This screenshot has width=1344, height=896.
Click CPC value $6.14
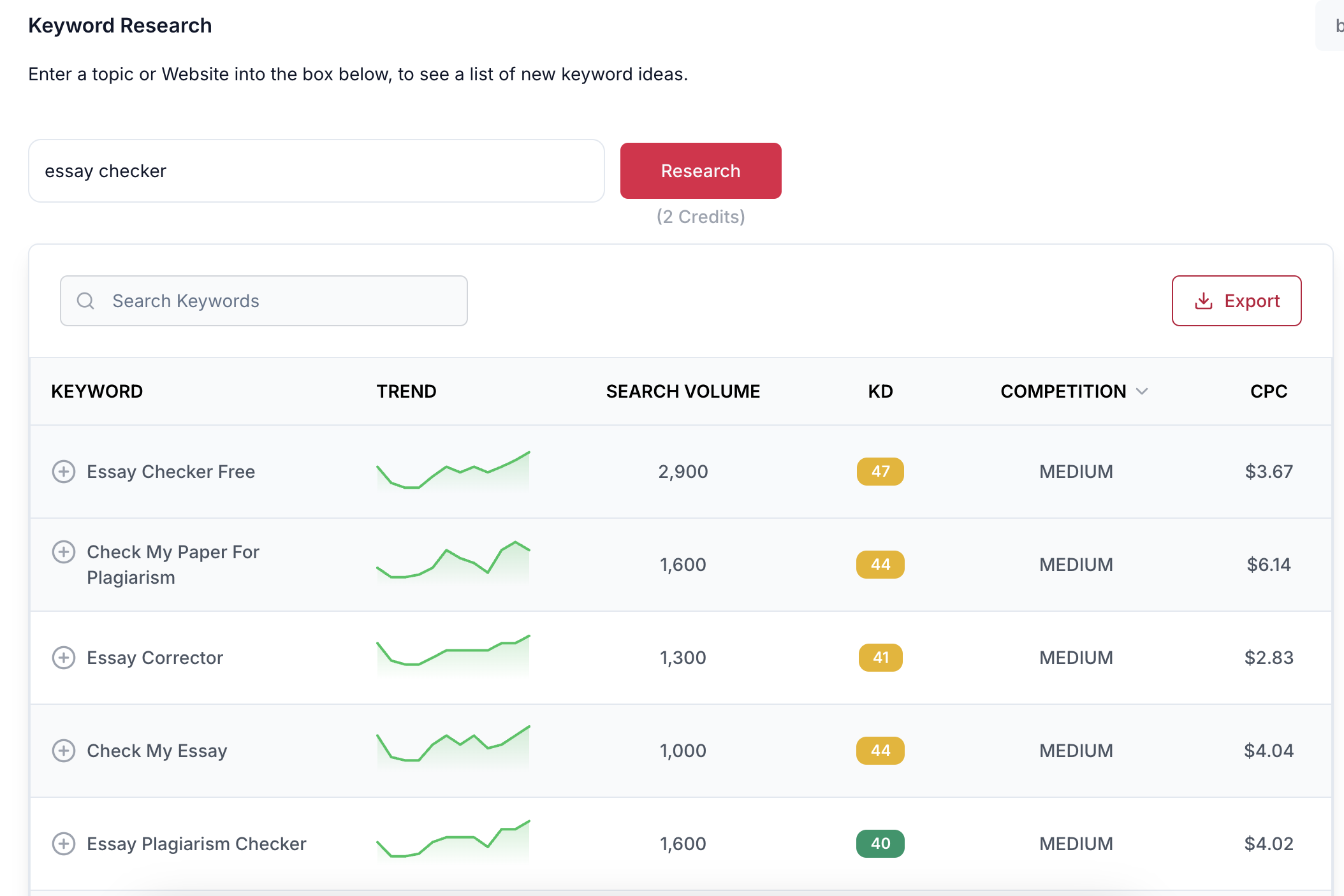coord(1269,565)
